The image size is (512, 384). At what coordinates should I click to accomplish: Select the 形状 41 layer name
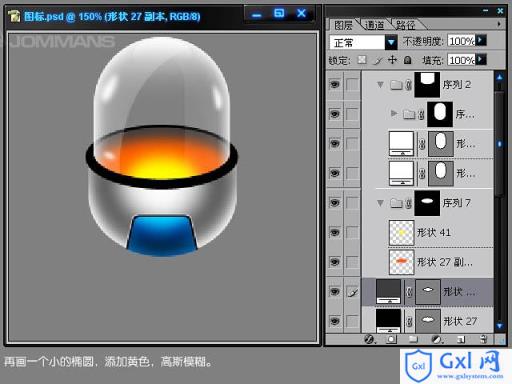pos(434,232)
